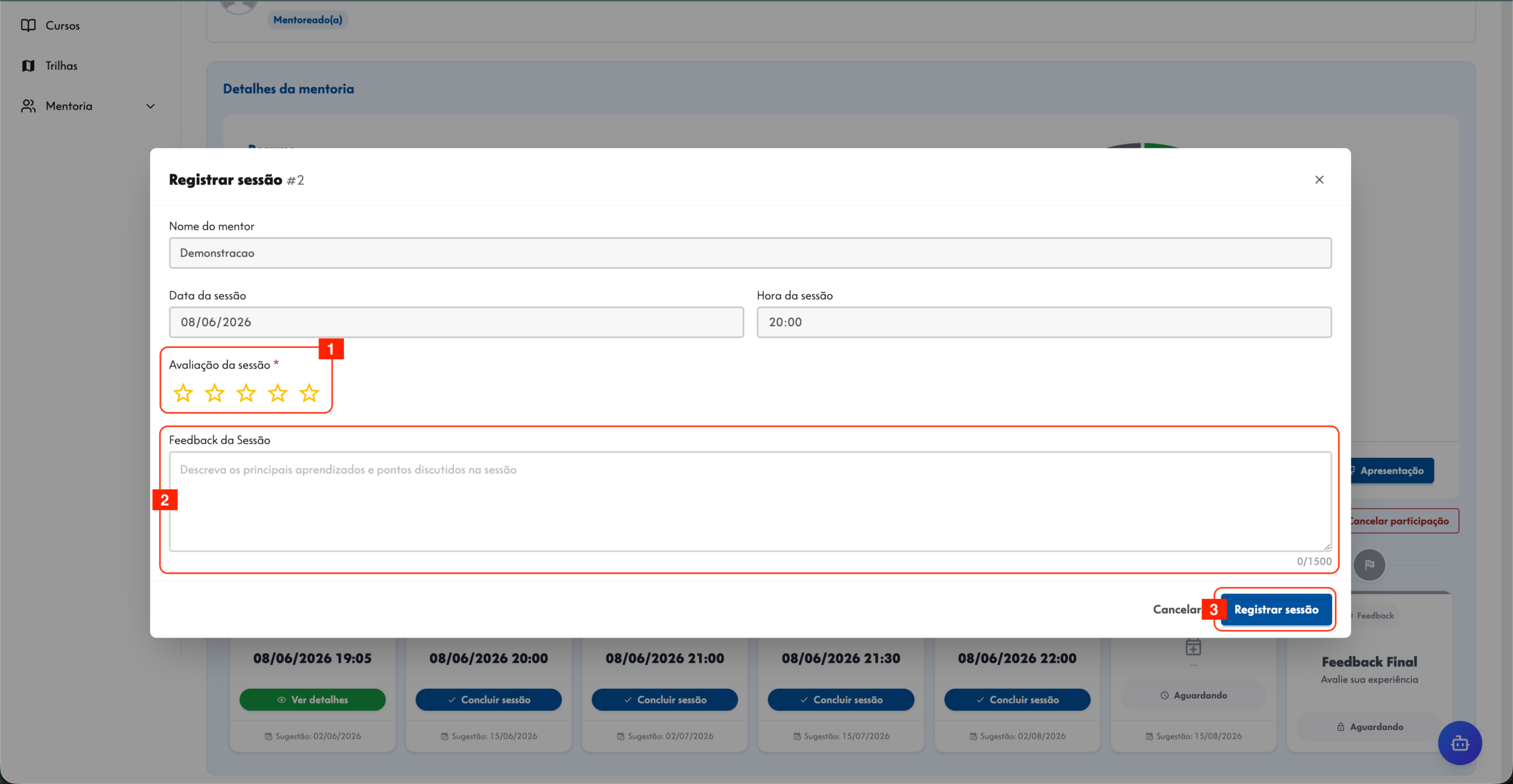Close the Registrar sessão dialog
The image size is (1513, 784).
click(1319, 180)
